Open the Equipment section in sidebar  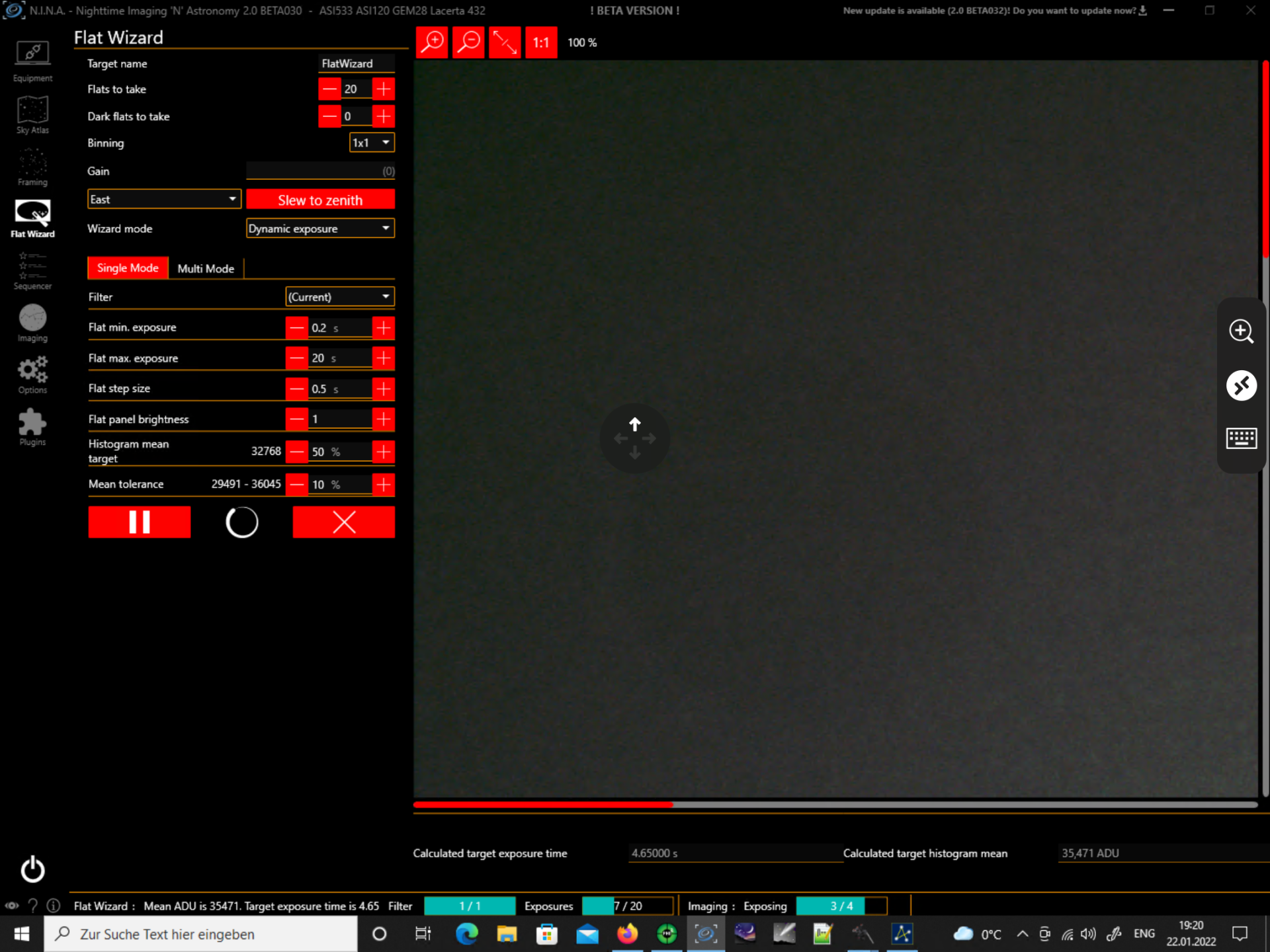point(32,61)
